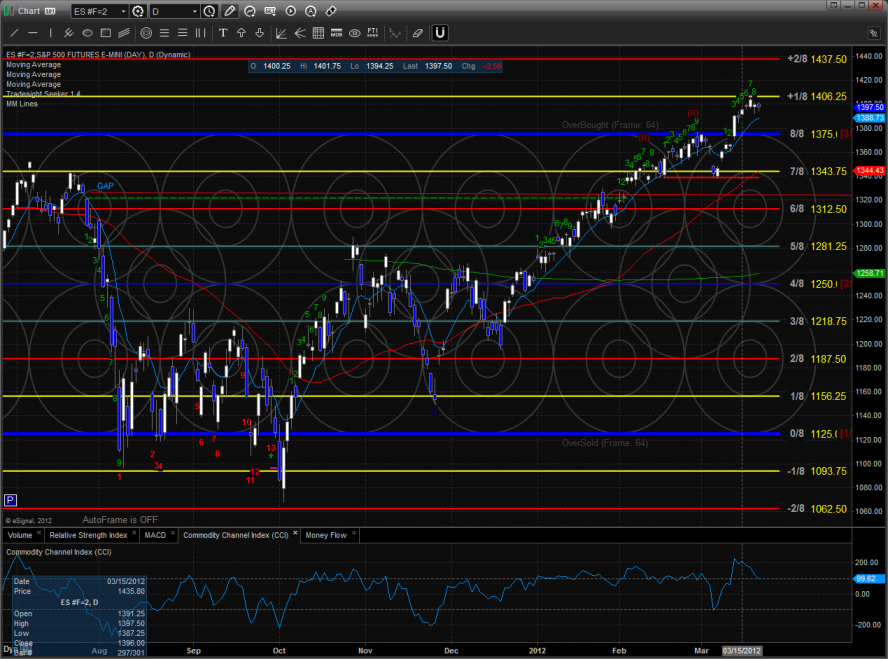Select the horizontal line tool
This screenshot has height=659, width=888.
[x=33, y=33]
